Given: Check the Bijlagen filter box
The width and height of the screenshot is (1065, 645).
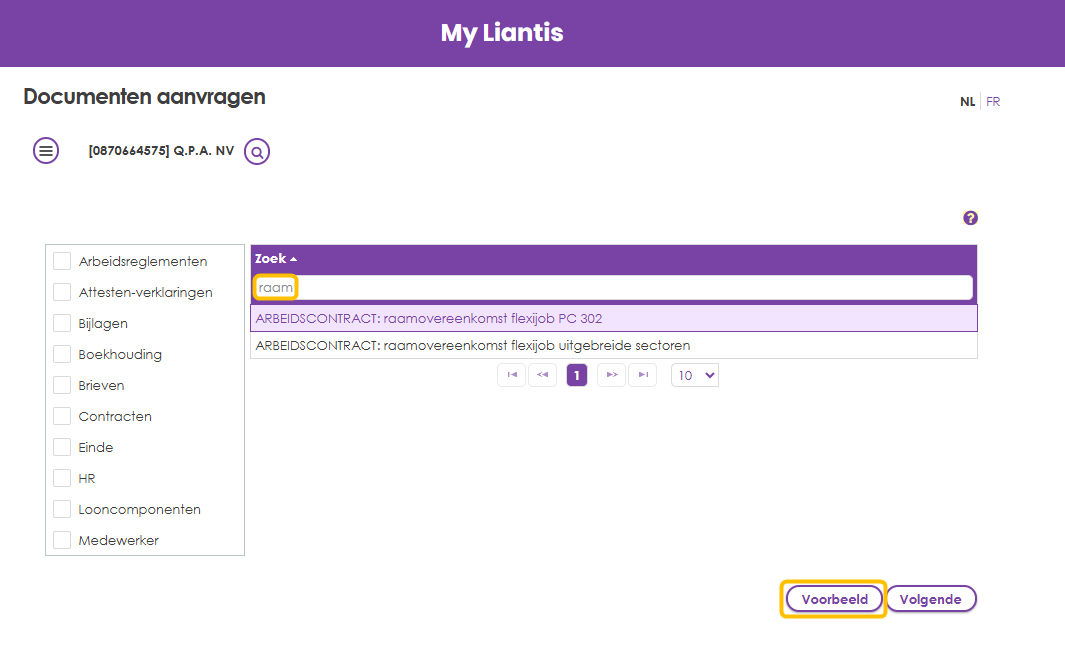Looking at the screenshot, I should point(62,323).
